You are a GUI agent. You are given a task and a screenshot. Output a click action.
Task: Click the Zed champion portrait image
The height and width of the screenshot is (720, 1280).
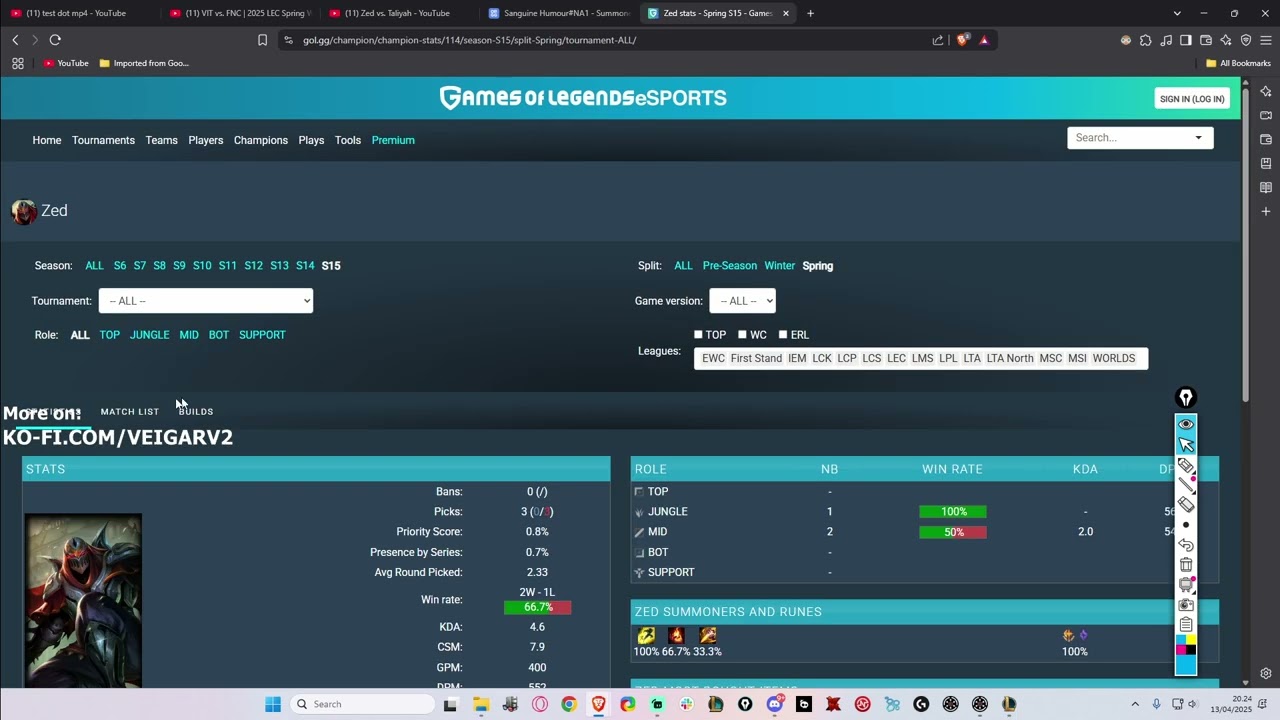pyautogui.click(x=83, y=600)
